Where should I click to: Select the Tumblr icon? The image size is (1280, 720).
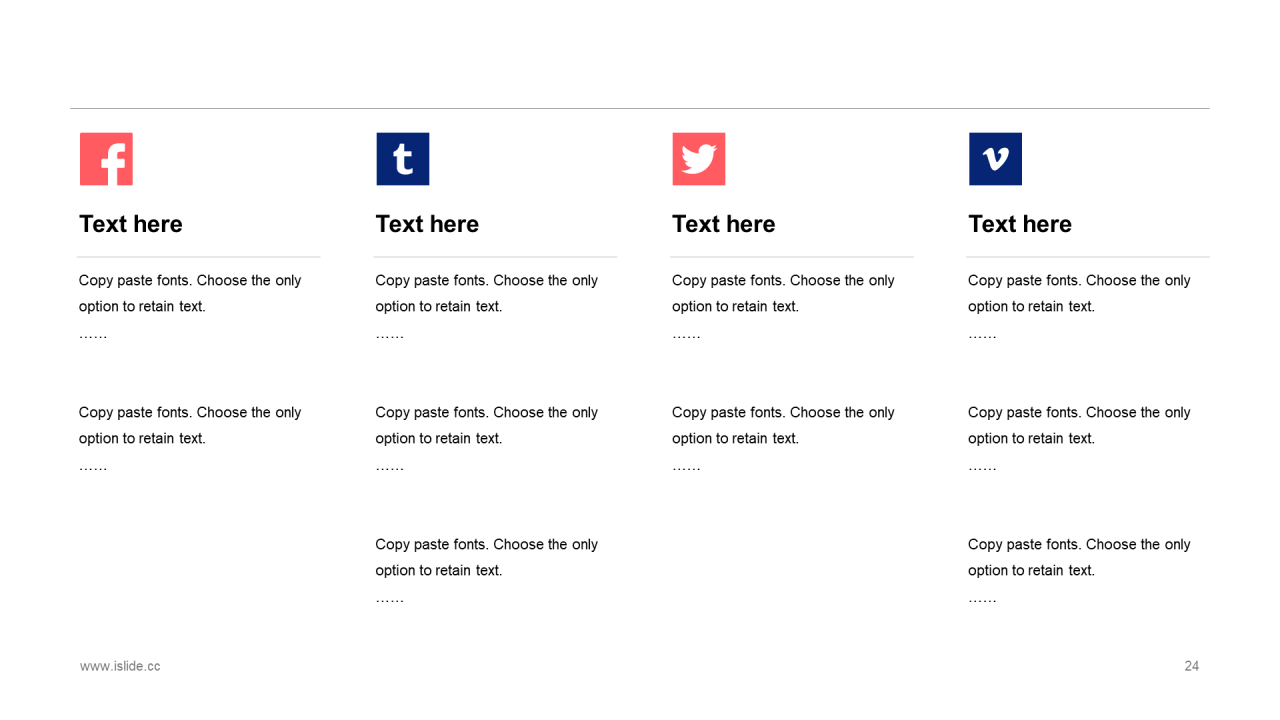coord(403,159)
